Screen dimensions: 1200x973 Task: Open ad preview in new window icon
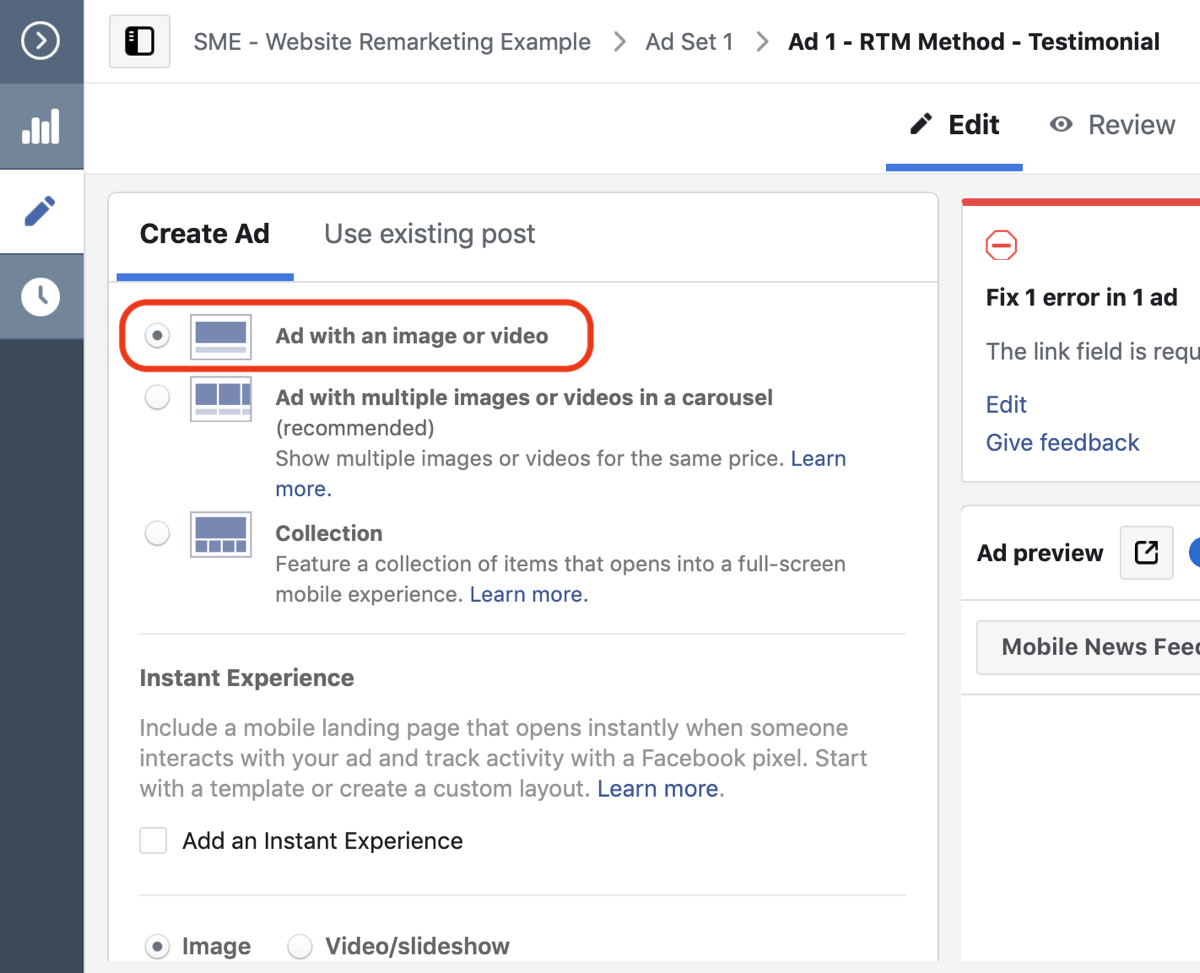click(x=1146, y=553)
